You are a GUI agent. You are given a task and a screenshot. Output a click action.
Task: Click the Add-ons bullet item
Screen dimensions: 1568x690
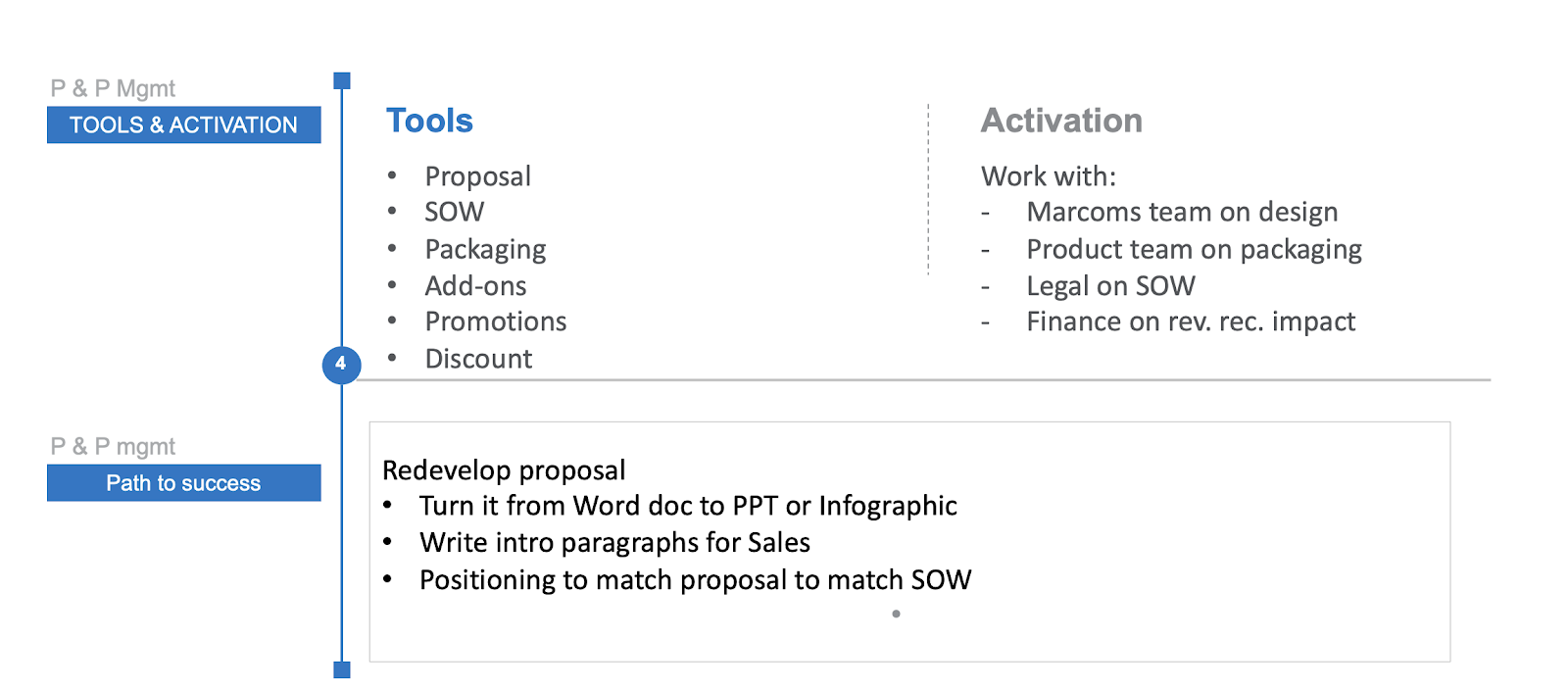pyautogui.click(x=475, y=286)
